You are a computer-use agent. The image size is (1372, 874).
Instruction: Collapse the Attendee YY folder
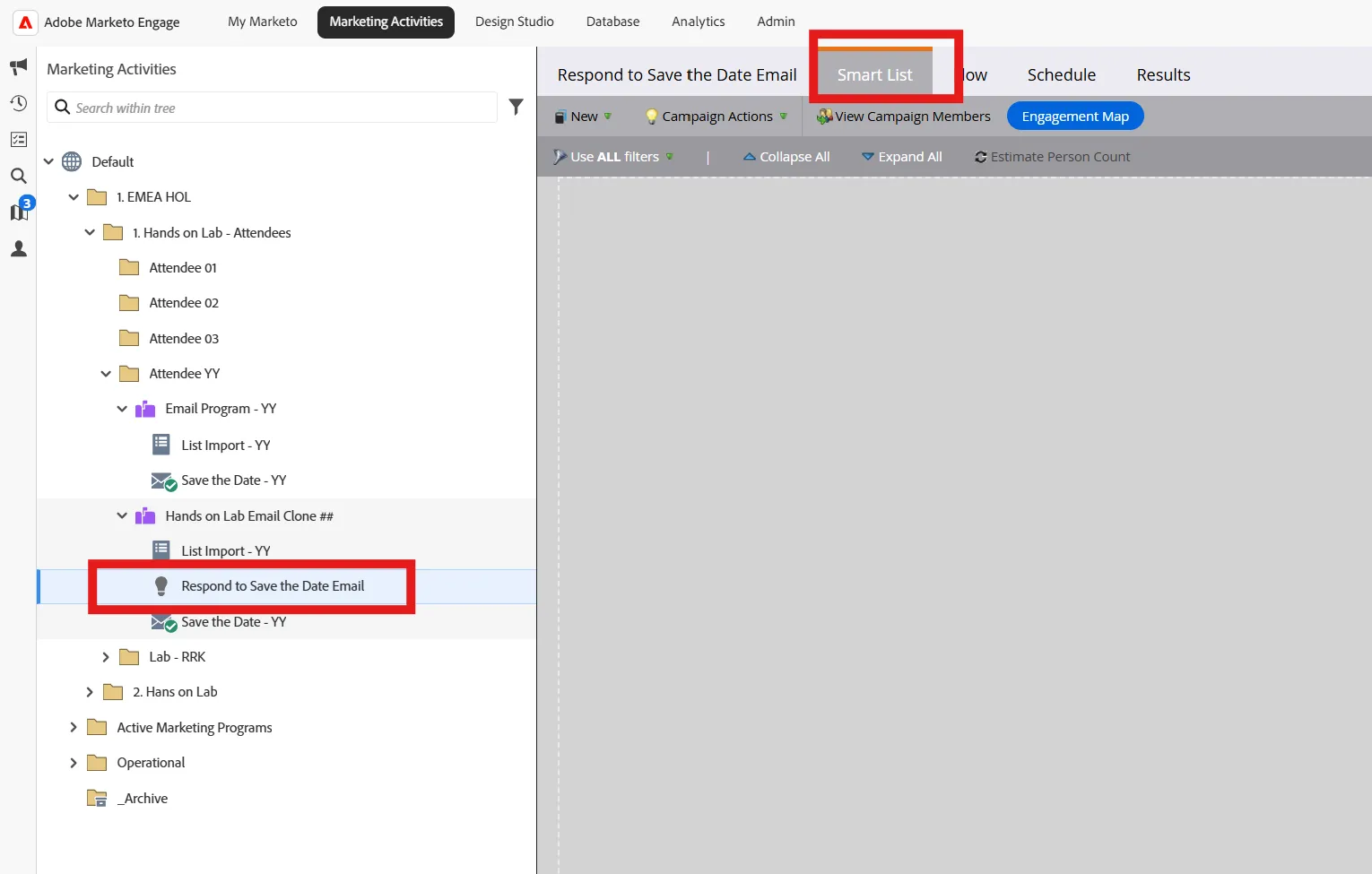[x=106, y=374]
